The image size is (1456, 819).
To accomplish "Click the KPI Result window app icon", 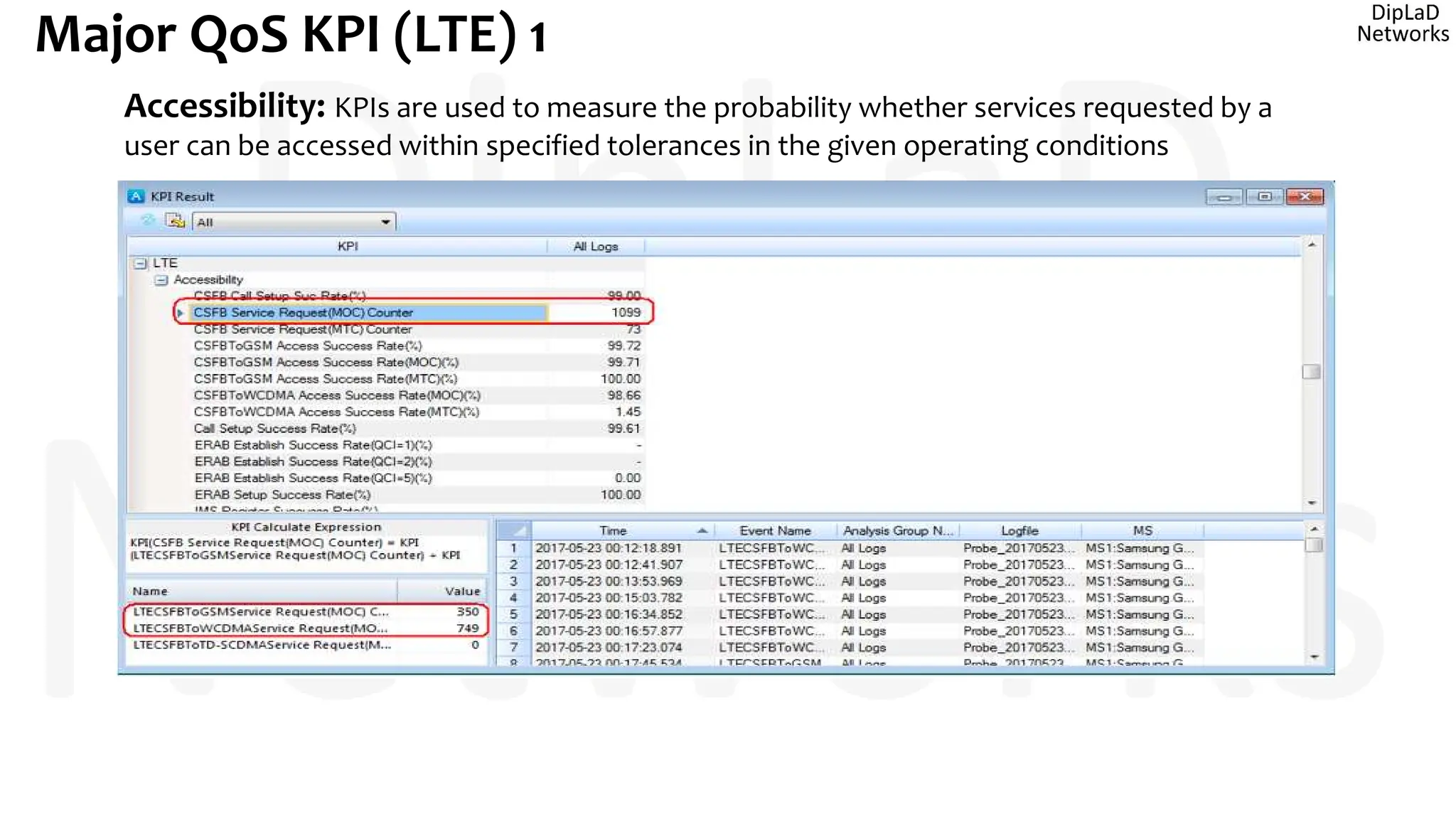I will 136,196.
